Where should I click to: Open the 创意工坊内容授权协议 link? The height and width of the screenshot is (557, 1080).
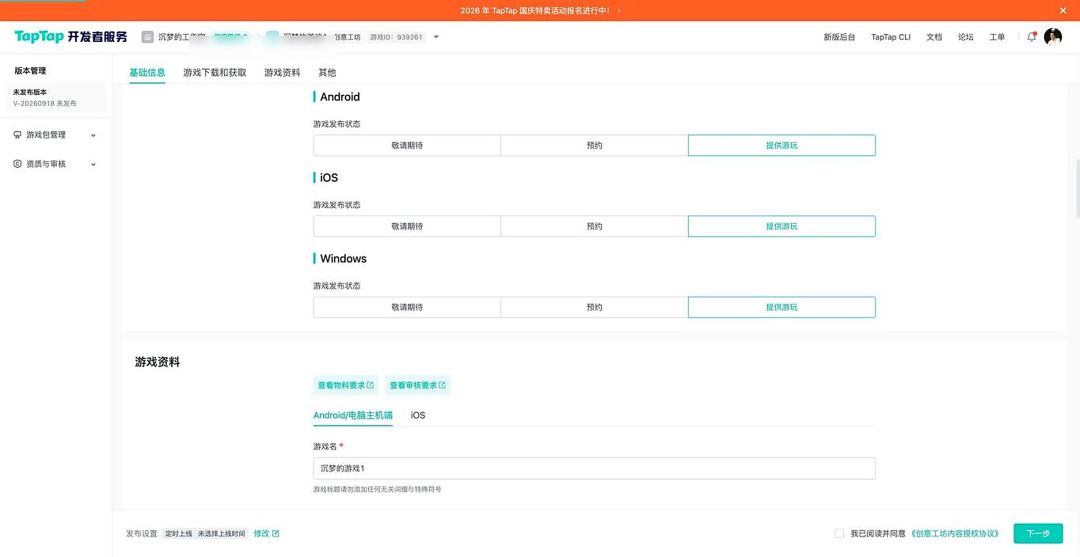(955, 534)
